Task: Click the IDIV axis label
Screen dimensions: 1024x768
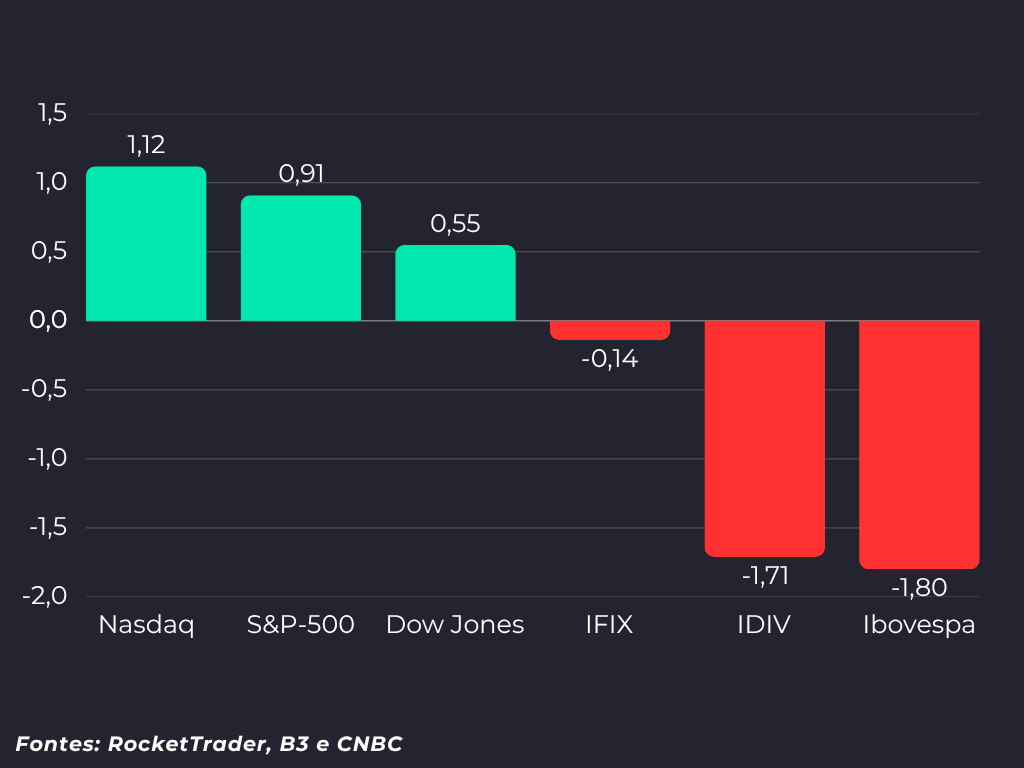Action: 764,625
